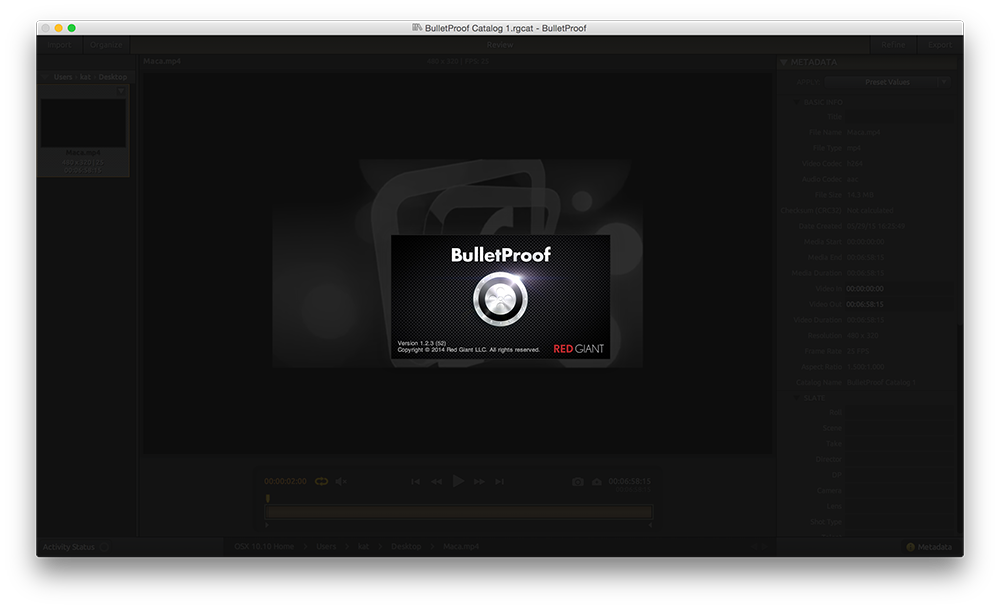Click the Resolution value '480 x 320'
Viewport: 1000px width, 609px height.
point(863,335)
